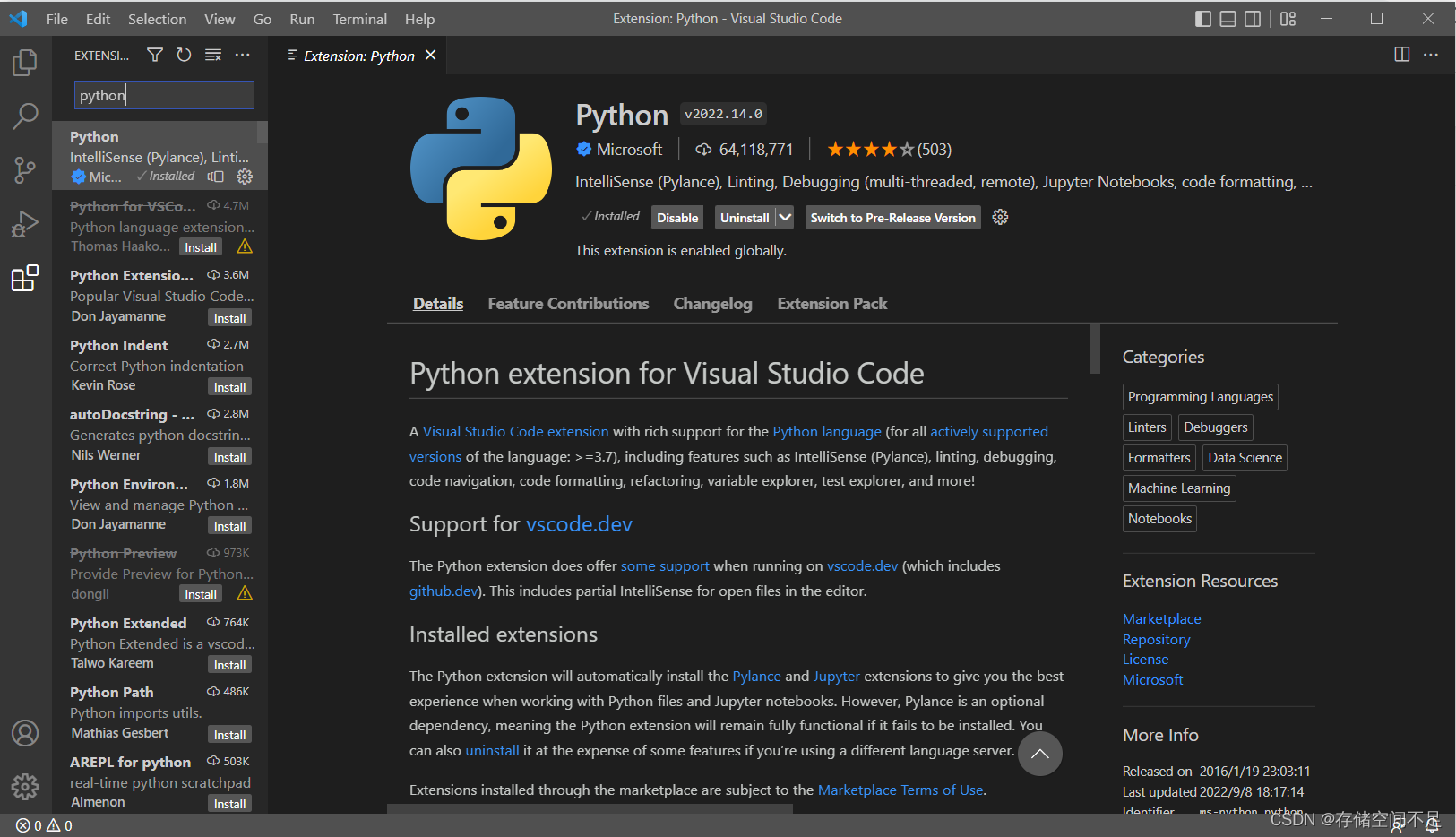Open the Repository resource link

pyautogui.click(x=1157, y=640)
